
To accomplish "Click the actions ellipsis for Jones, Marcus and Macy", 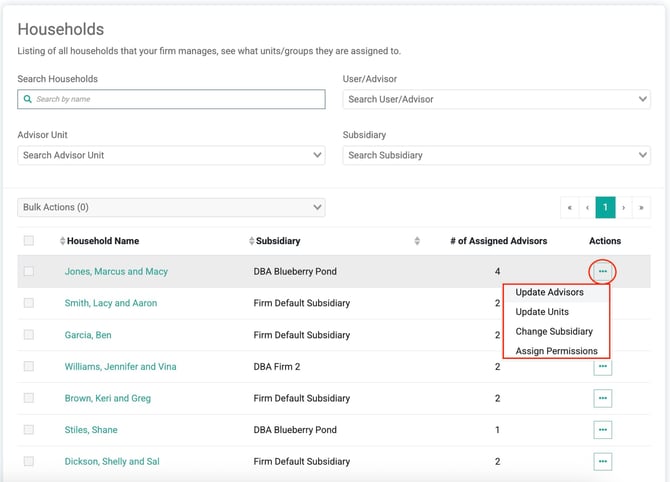I will pyautogui.click(x=602, y=271).
